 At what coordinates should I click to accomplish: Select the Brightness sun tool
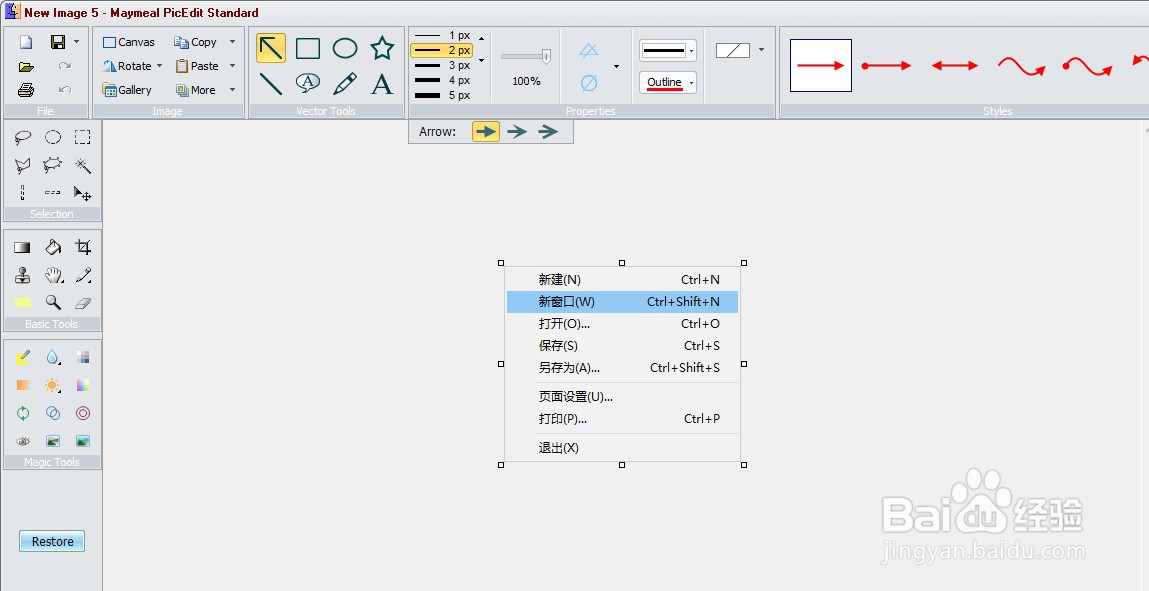pos(53,385)
